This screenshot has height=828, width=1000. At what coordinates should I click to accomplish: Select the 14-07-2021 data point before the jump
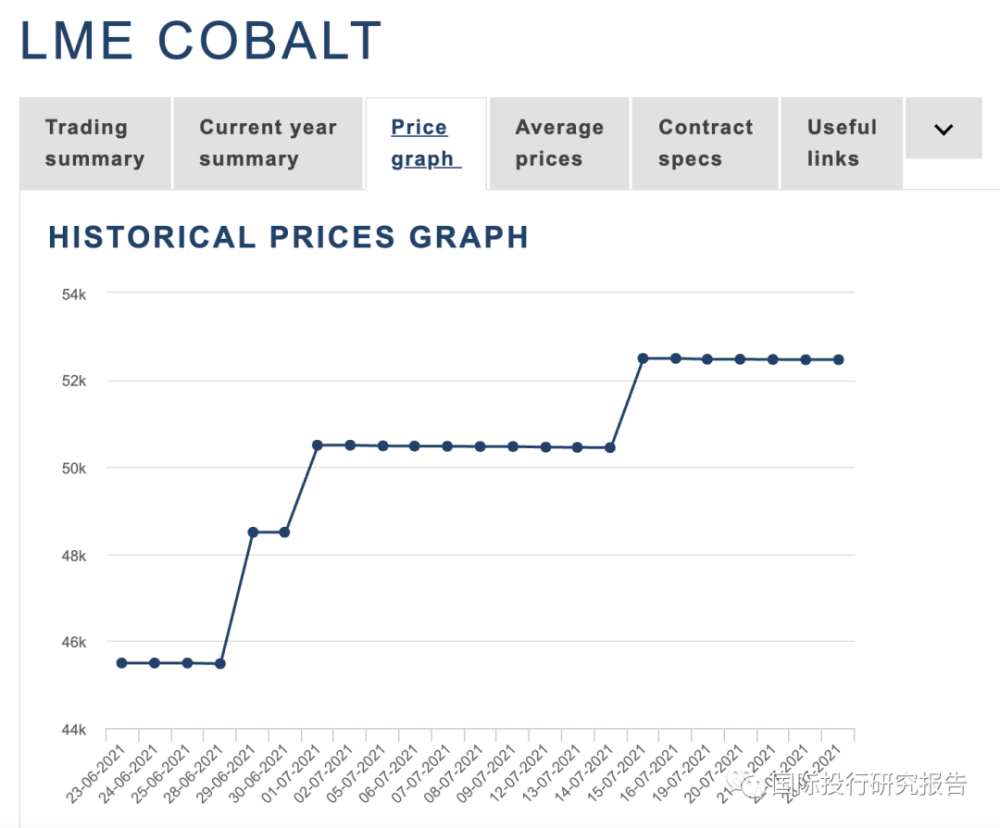point(610,447)
